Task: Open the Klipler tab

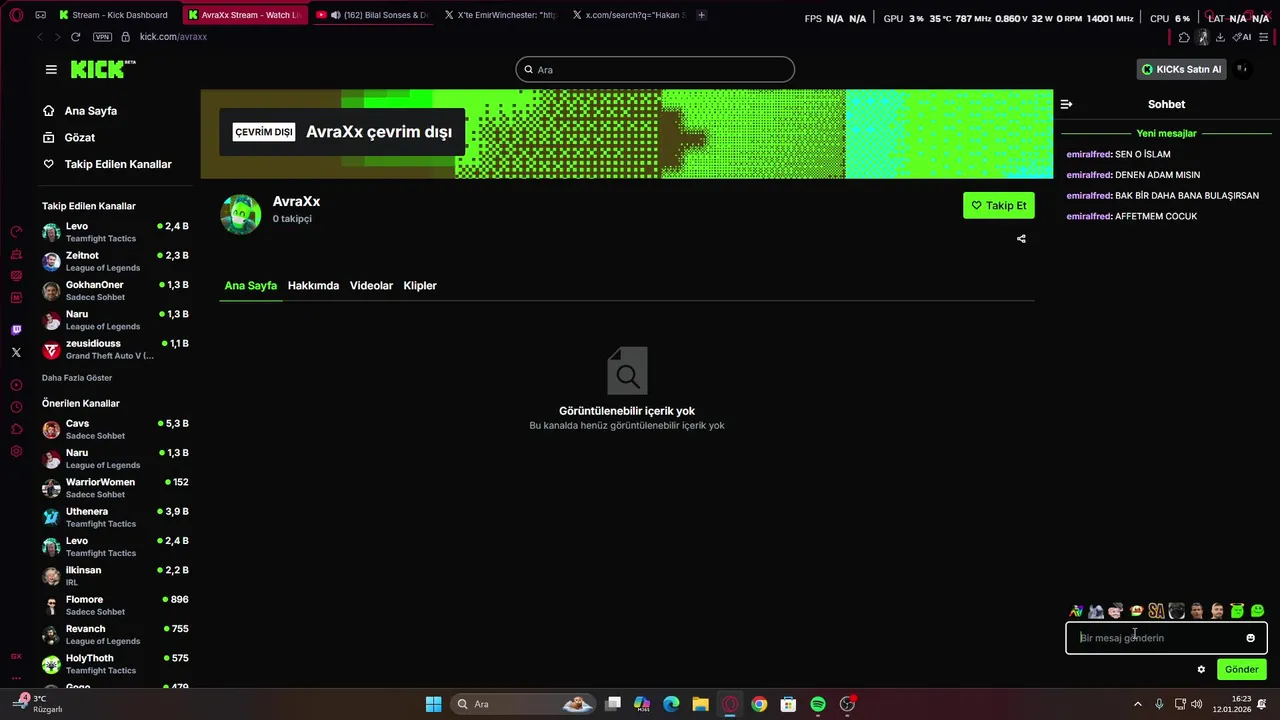Action: click(x=420, y=286)
